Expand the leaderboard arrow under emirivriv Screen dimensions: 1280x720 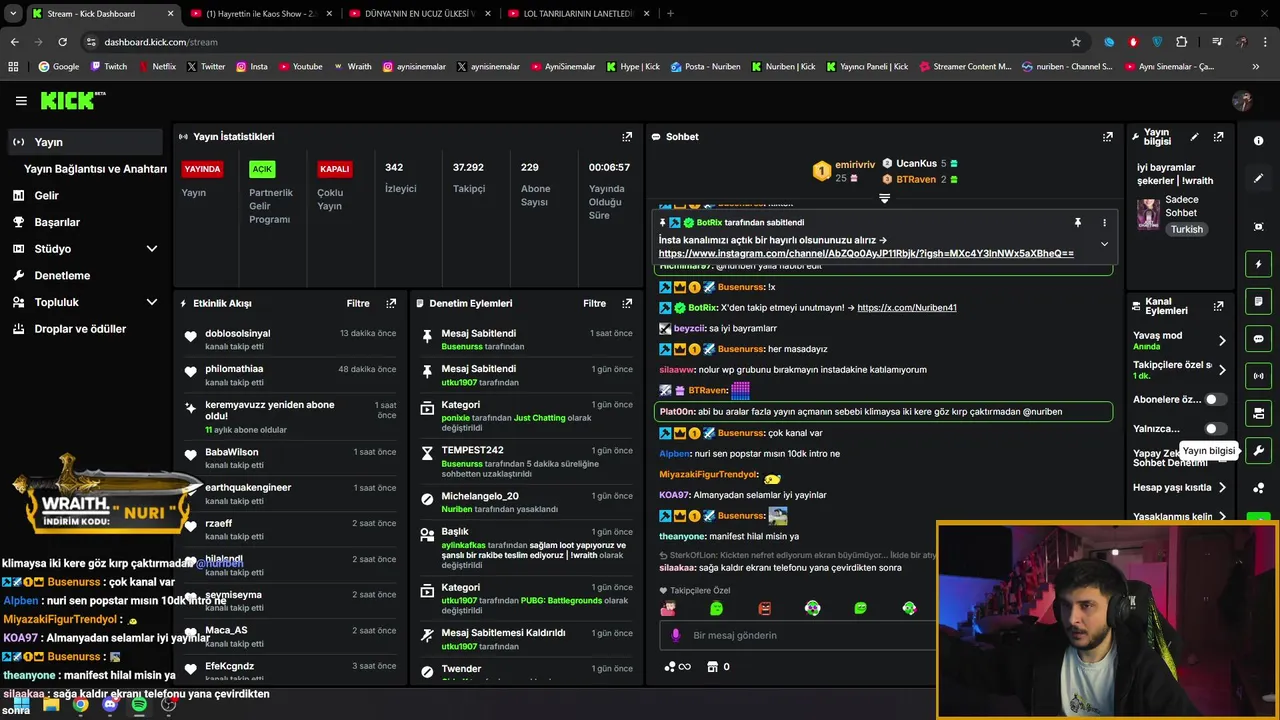tap(884, 199)
